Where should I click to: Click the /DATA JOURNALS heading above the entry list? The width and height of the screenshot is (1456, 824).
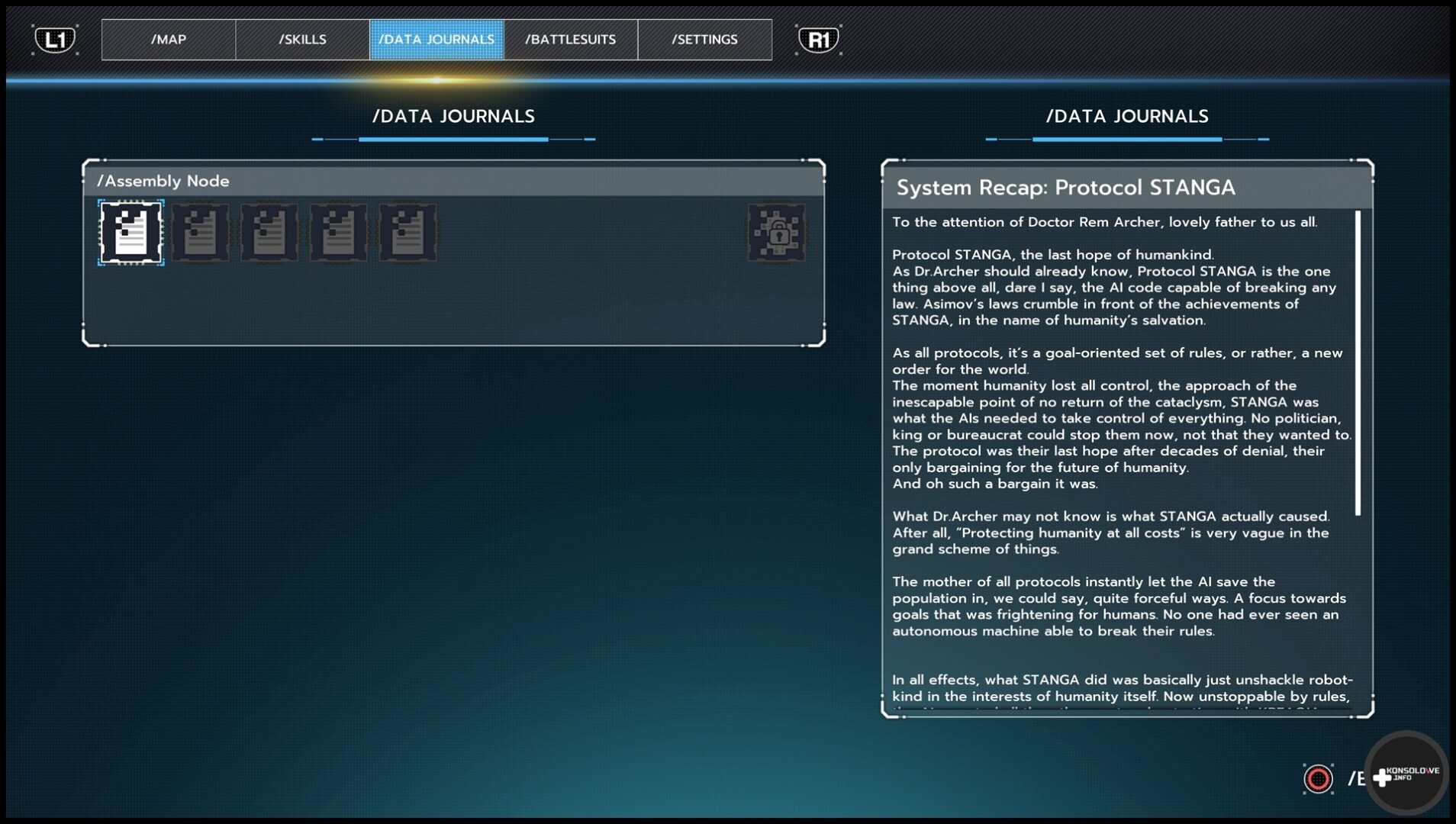pos(453,117)
